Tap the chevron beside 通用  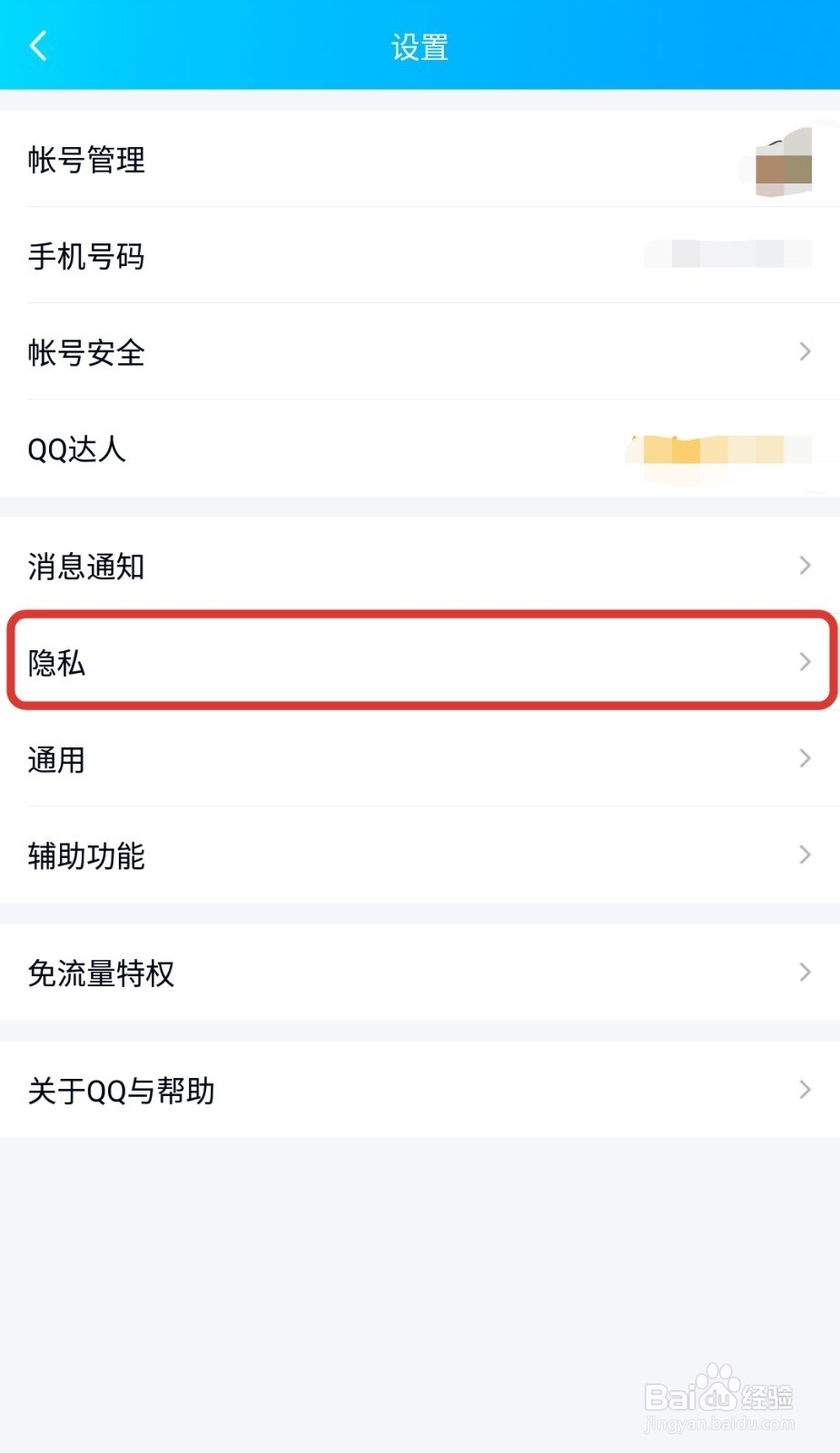(805, 758)
